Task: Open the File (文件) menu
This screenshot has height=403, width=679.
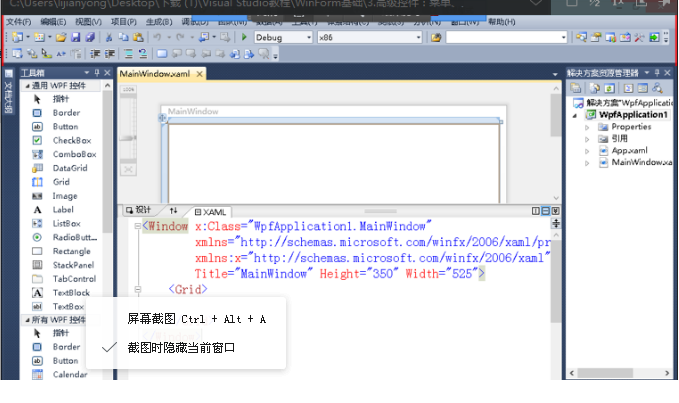Action: click(x=18, y=22)
